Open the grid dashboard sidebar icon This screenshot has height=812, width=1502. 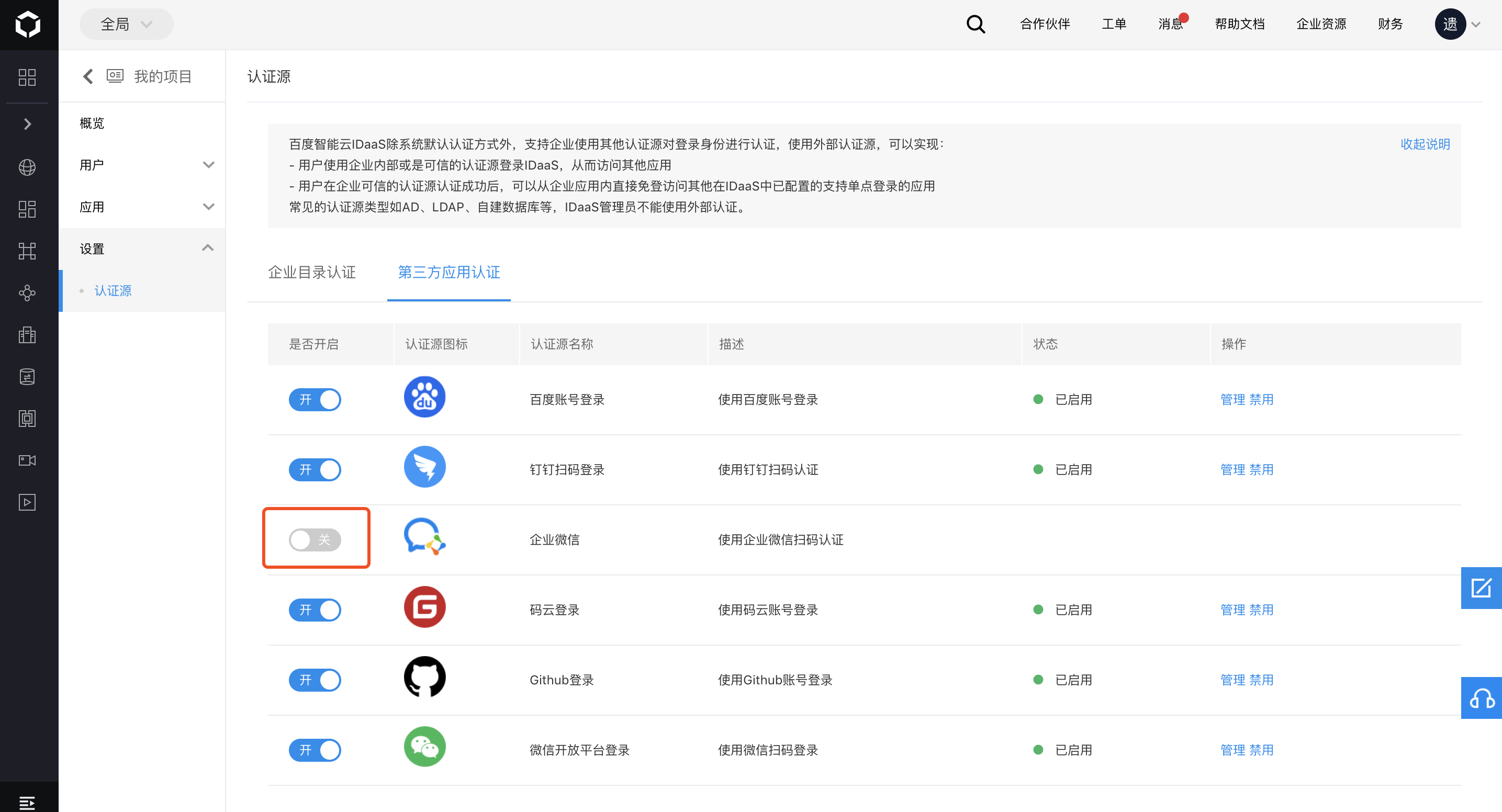[x=27, y=77]
